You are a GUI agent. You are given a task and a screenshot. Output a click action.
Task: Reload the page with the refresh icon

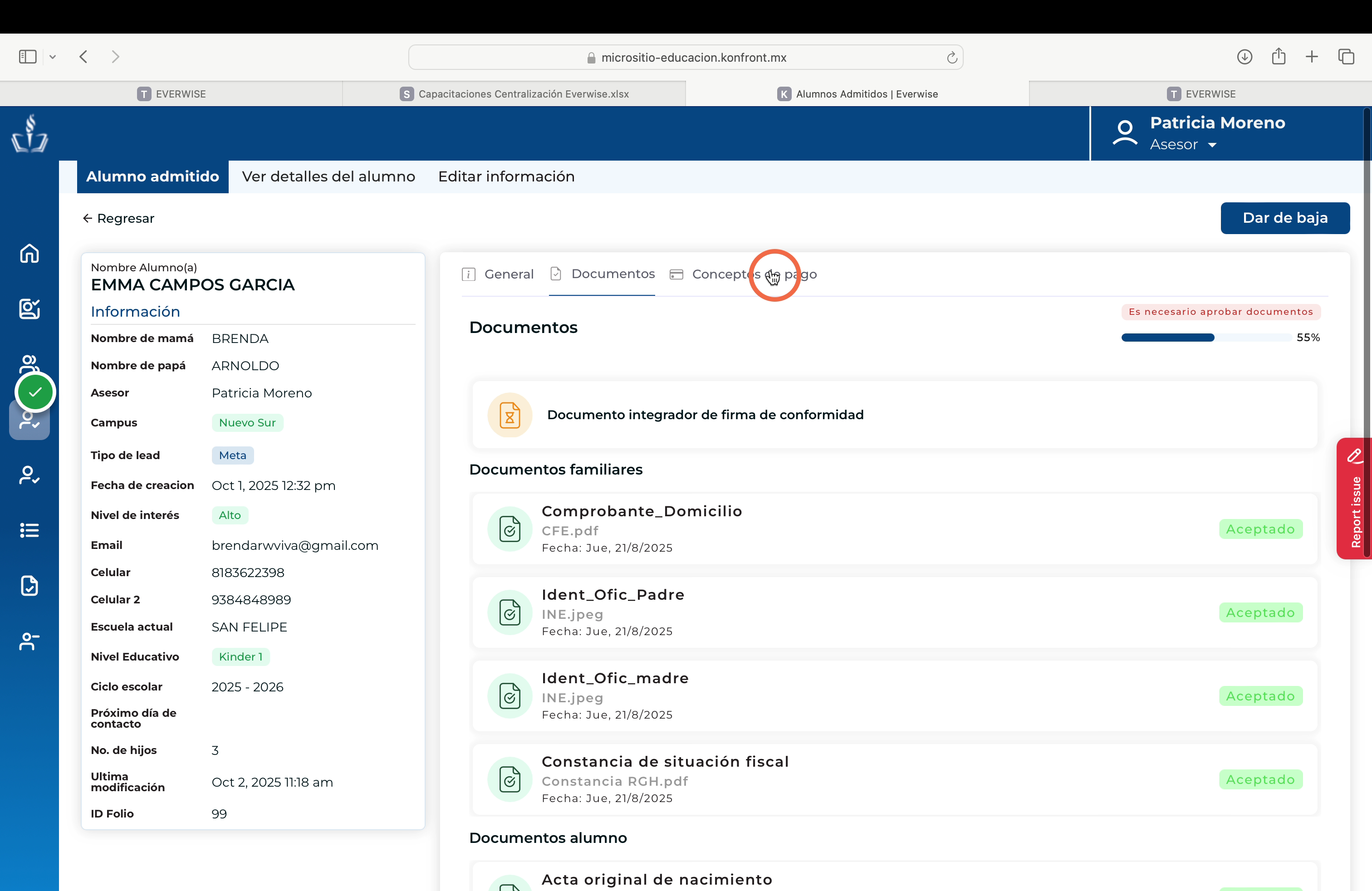pos(952,57)
